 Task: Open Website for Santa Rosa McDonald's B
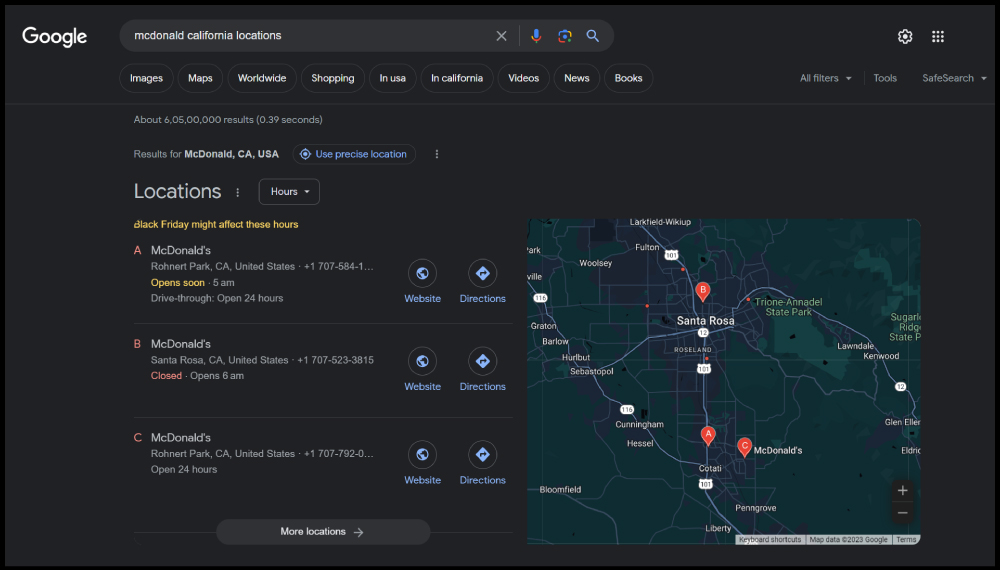(x=422, y=369)
